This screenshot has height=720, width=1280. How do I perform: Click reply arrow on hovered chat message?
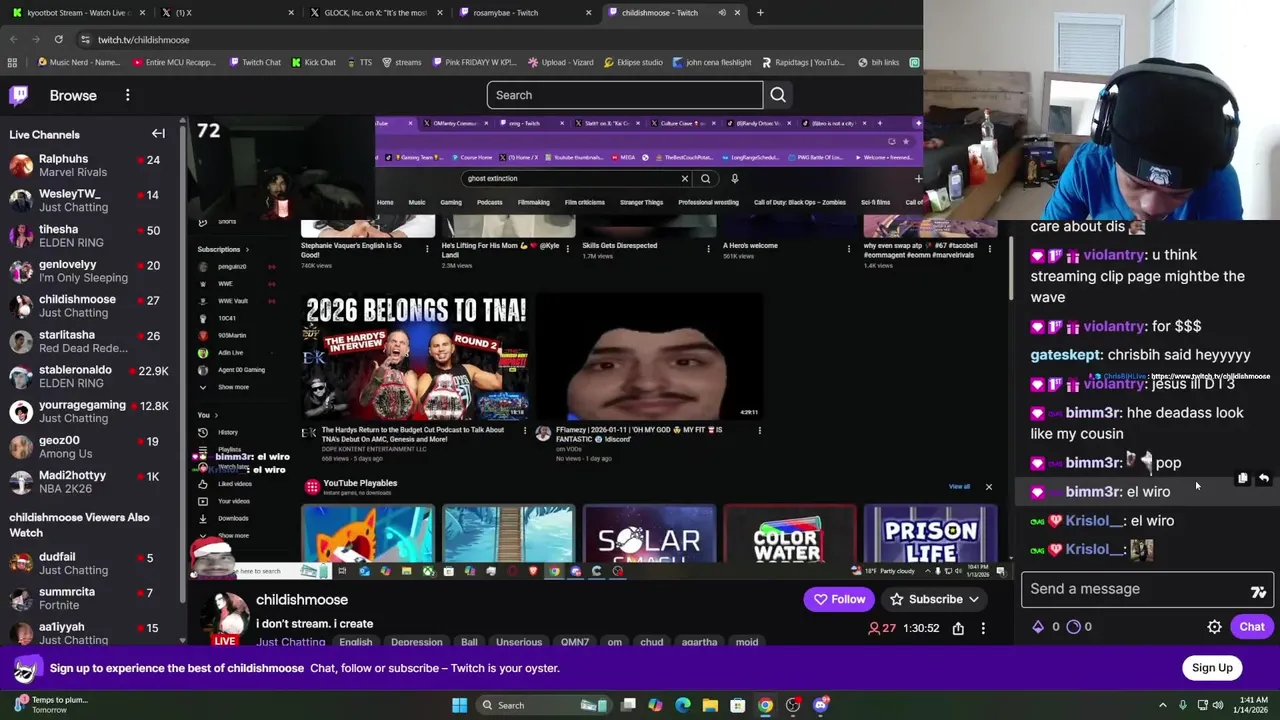1264,479
